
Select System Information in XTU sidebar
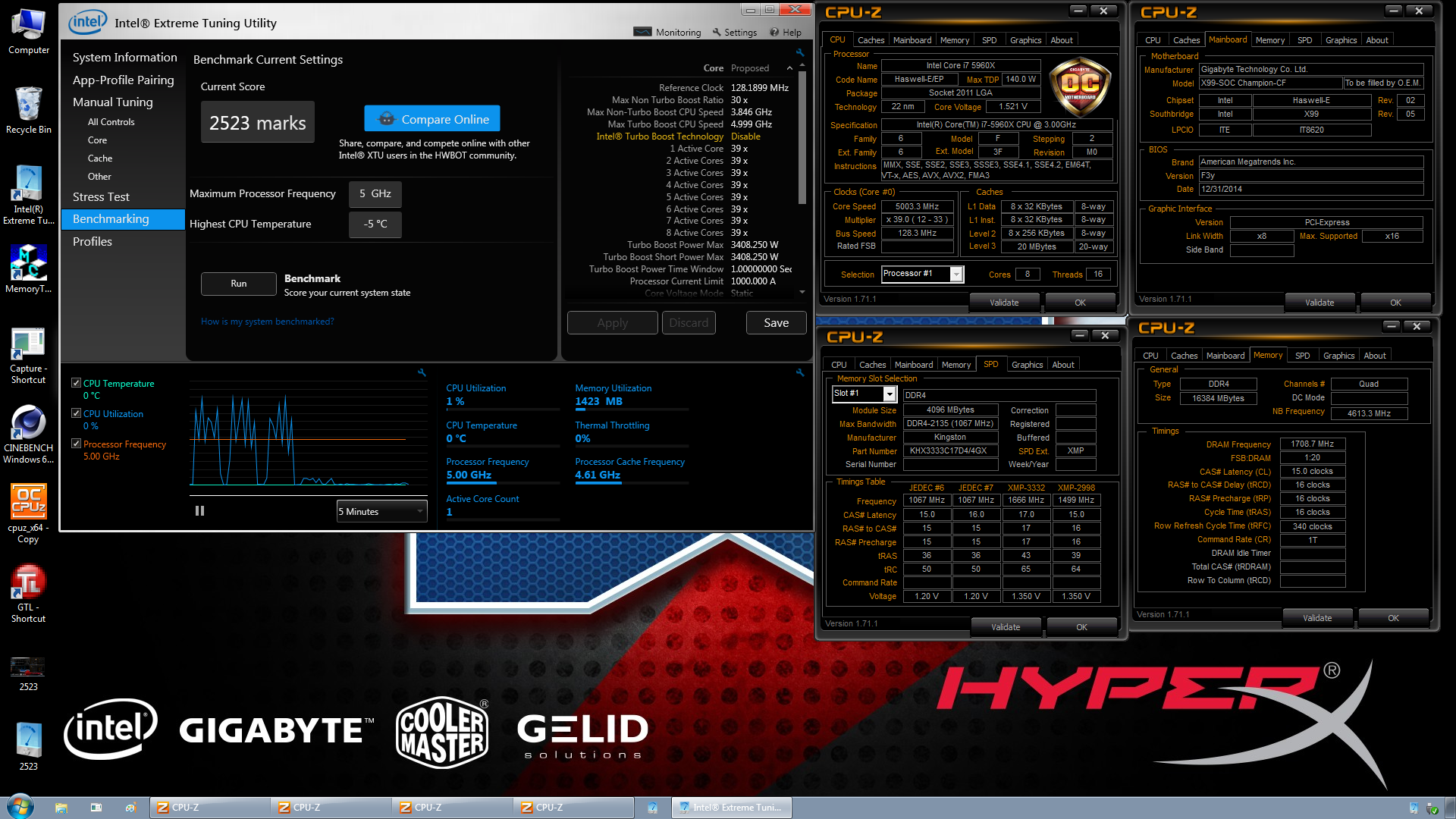(124, 58)
